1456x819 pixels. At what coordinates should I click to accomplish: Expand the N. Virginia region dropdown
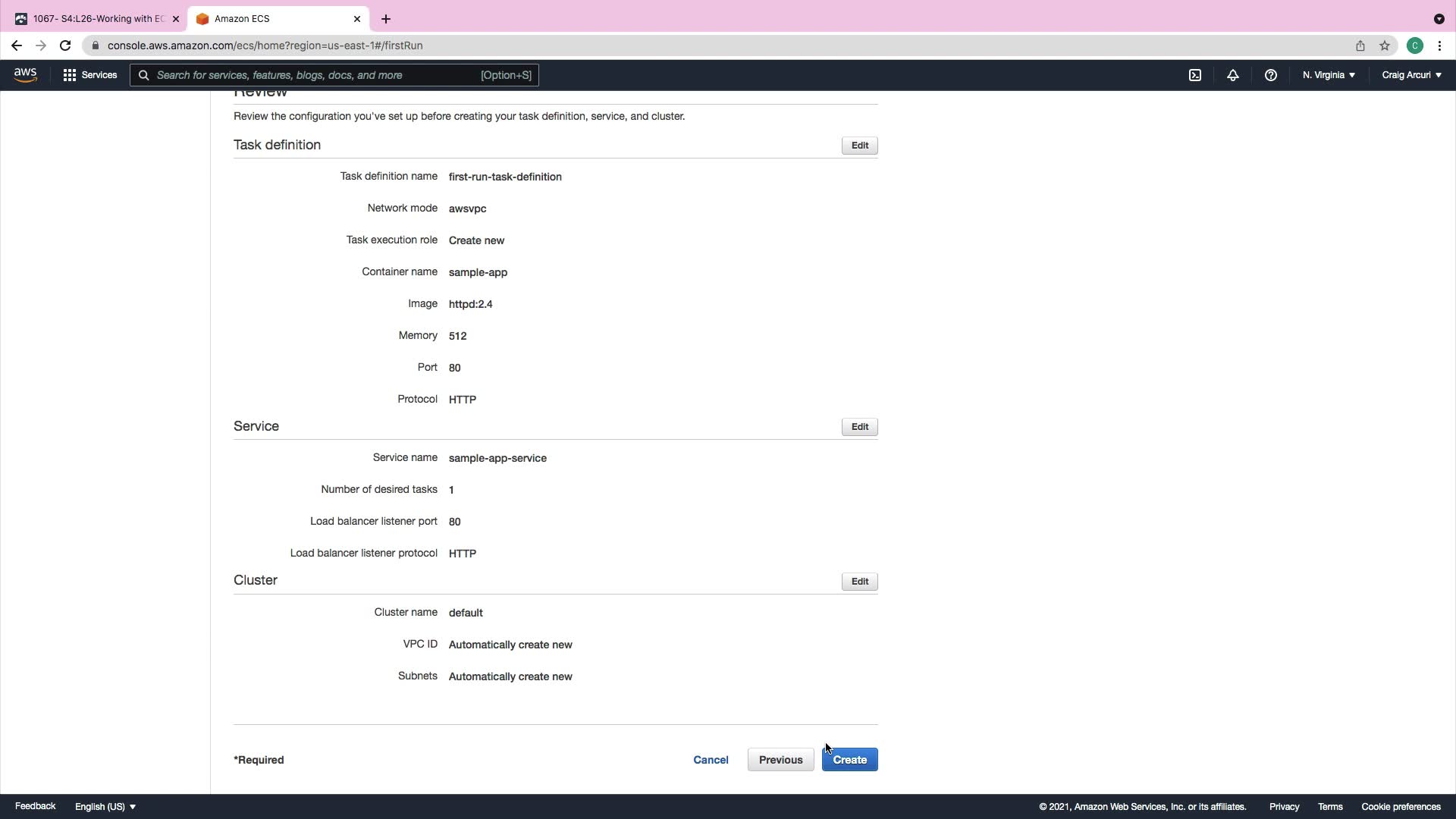1329,75
